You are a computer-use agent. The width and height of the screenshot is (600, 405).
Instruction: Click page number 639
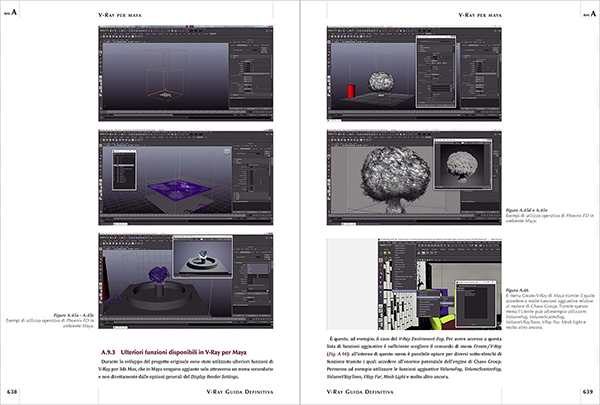tap(588, 392)
